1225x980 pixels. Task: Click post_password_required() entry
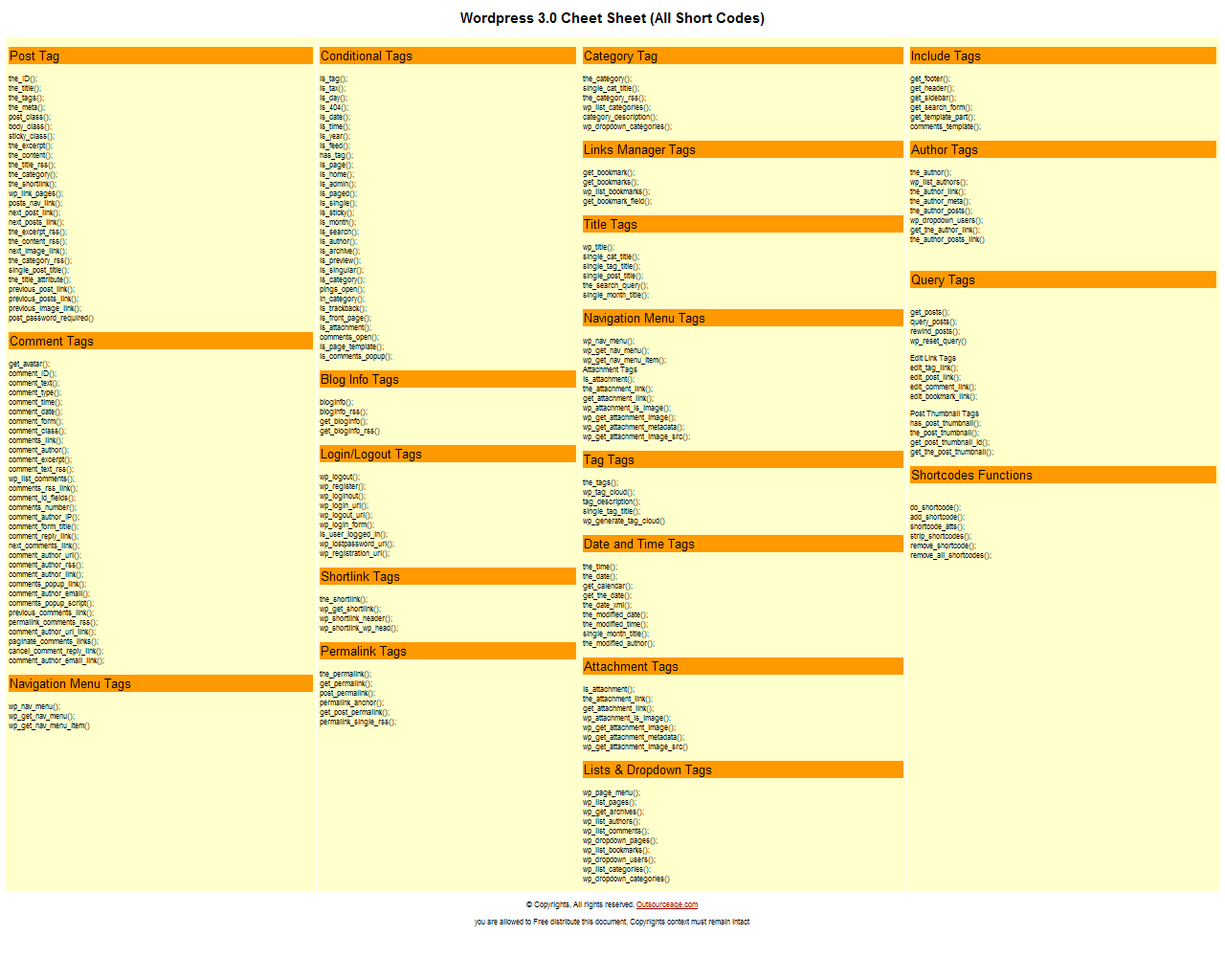click(x=52, y=318)
